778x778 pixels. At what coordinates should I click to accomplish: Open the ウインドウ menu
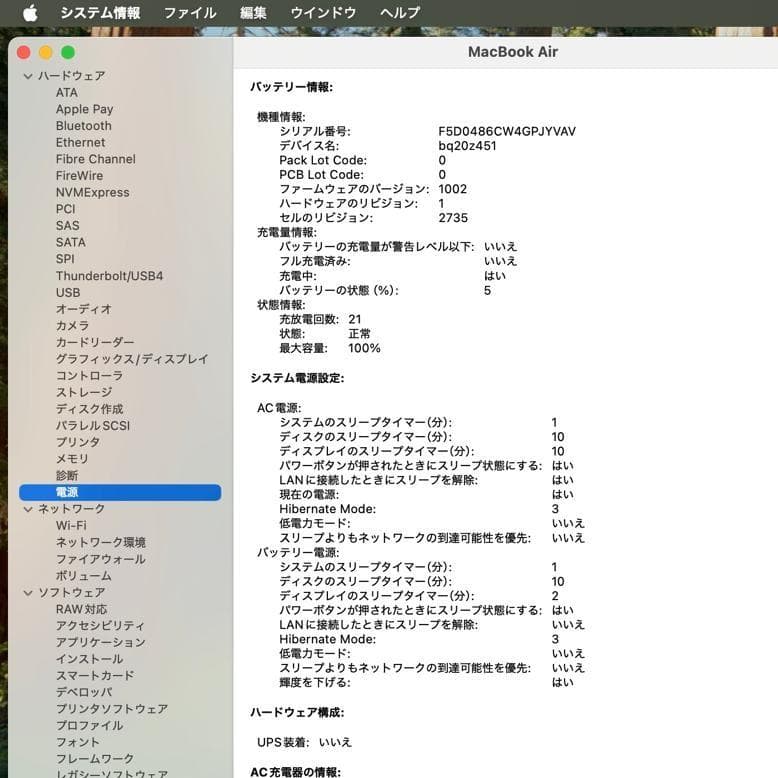(x=323, y=12)
